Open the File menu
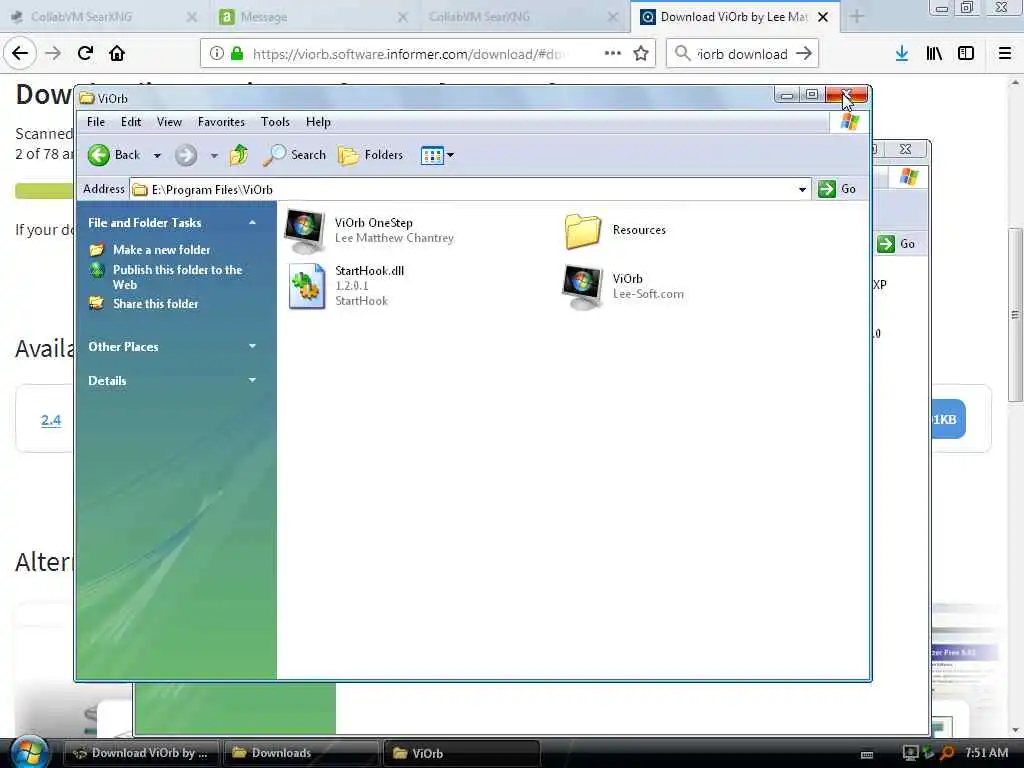 [96, 122]
